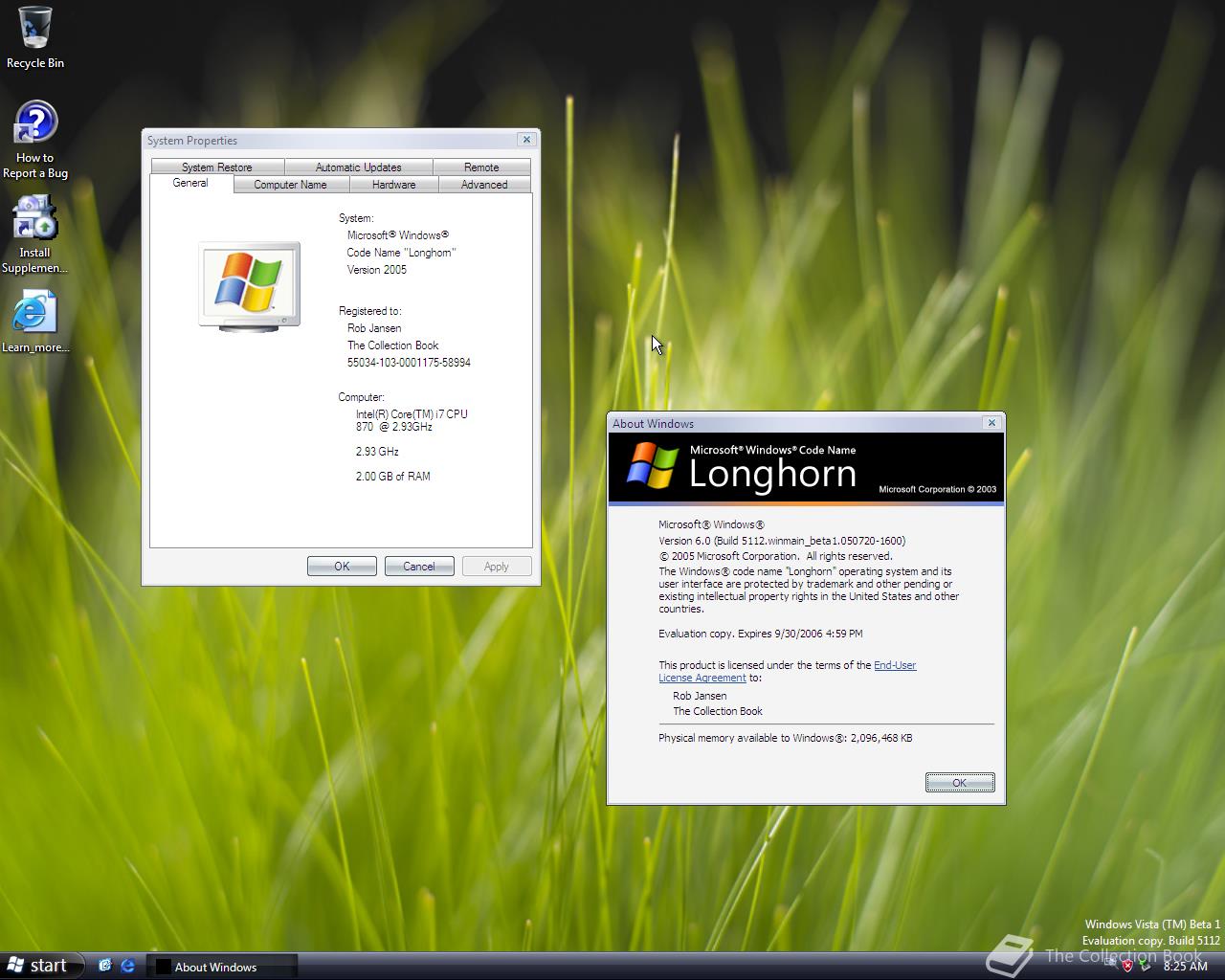The width and height of the screenshot is (1225, 980).
Task: Close the System Properties window
Action: [x=526, y=140]
